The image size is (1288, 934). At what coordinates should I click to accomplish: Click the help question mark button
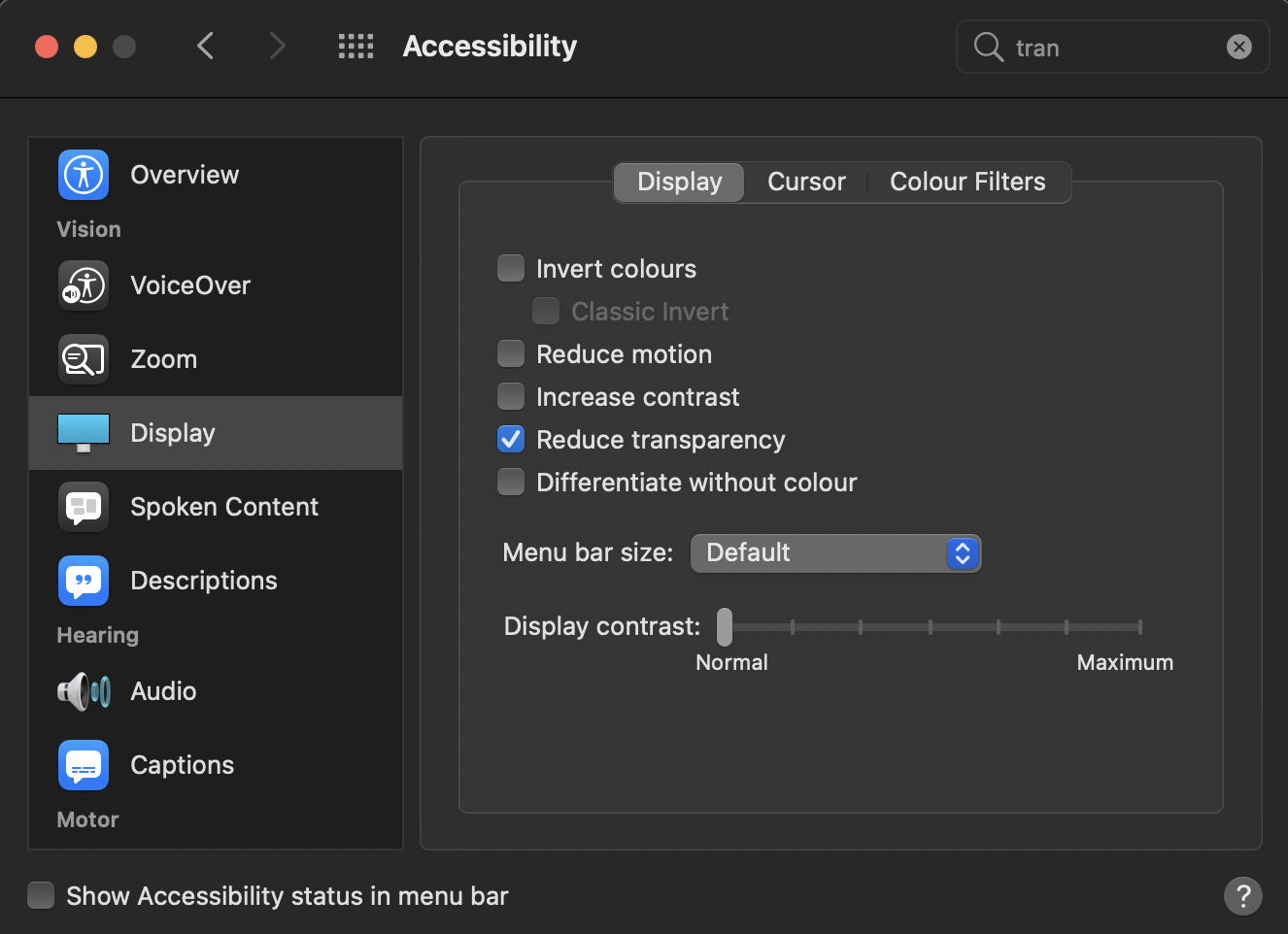(1242, 895)
